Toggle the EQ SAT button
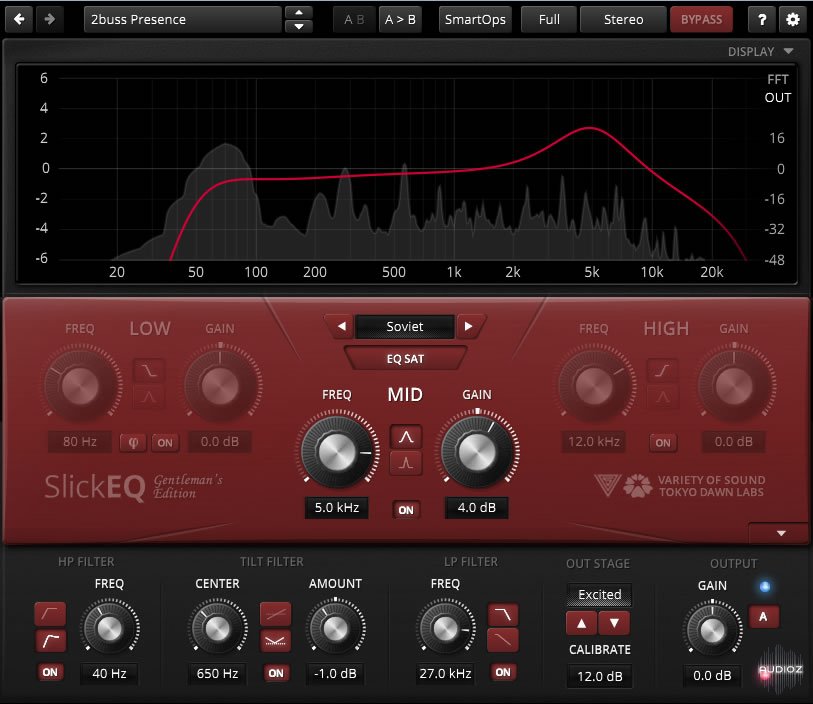 click(x=405, y=359)
